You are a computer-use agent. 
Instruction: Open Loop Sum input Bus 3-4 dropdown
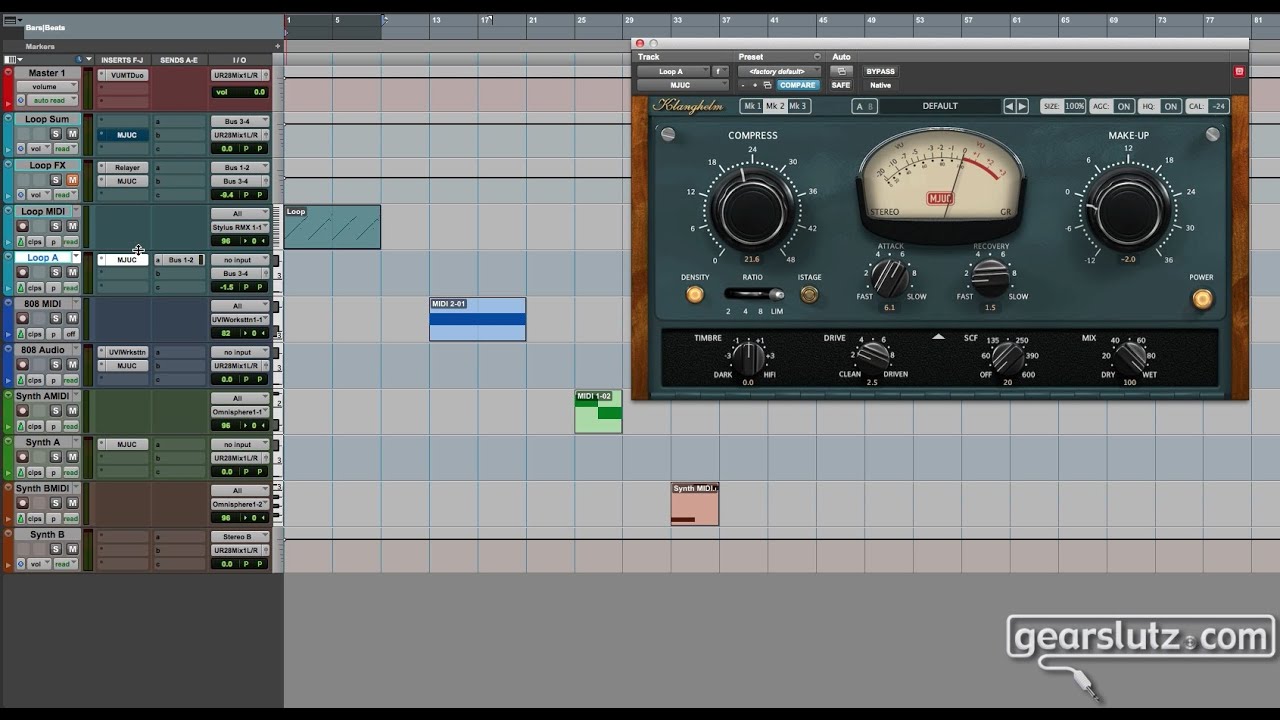pos(240,121)
